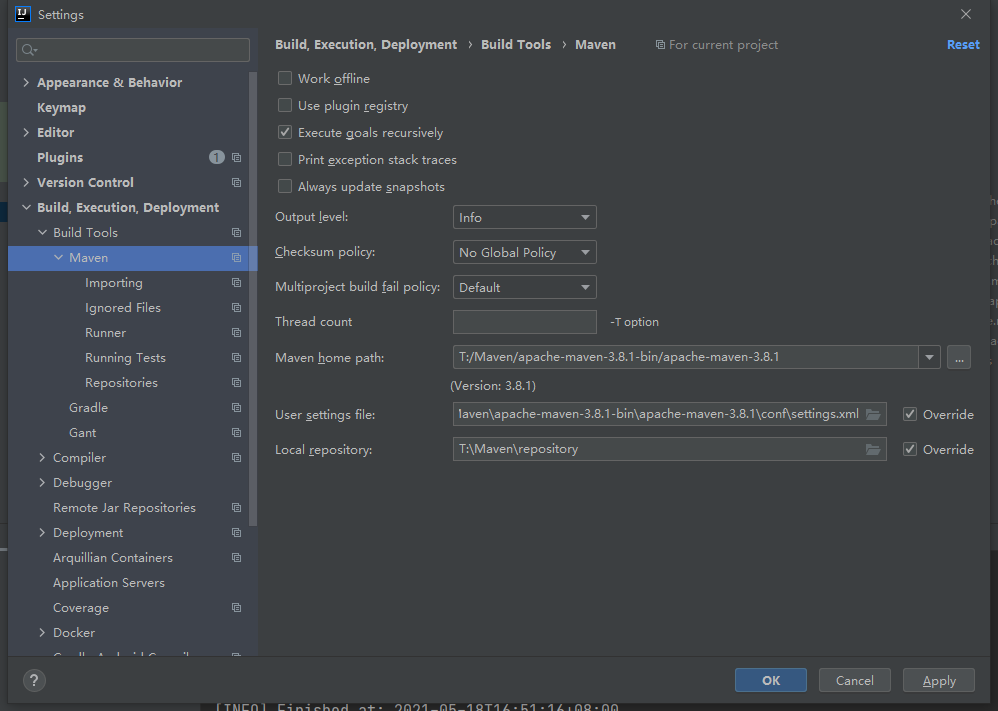Uncheck Override next to Local repository
This screenshot has width=998, height=711.
coord(909,449)
